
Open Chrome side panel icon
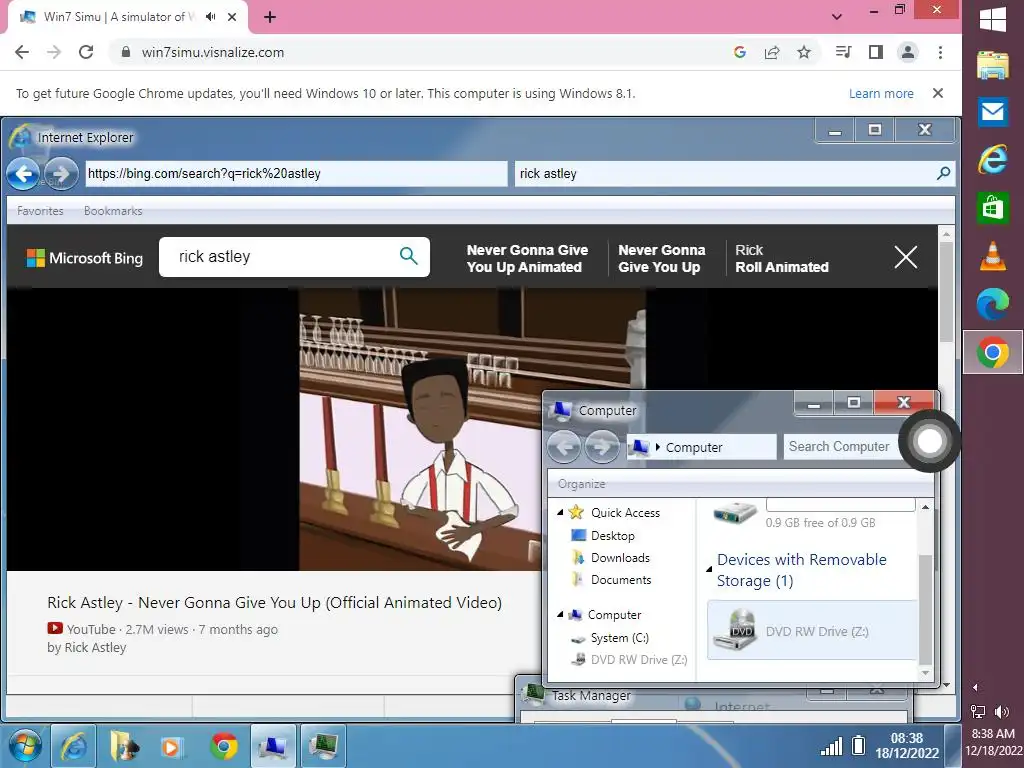(876, 52)
